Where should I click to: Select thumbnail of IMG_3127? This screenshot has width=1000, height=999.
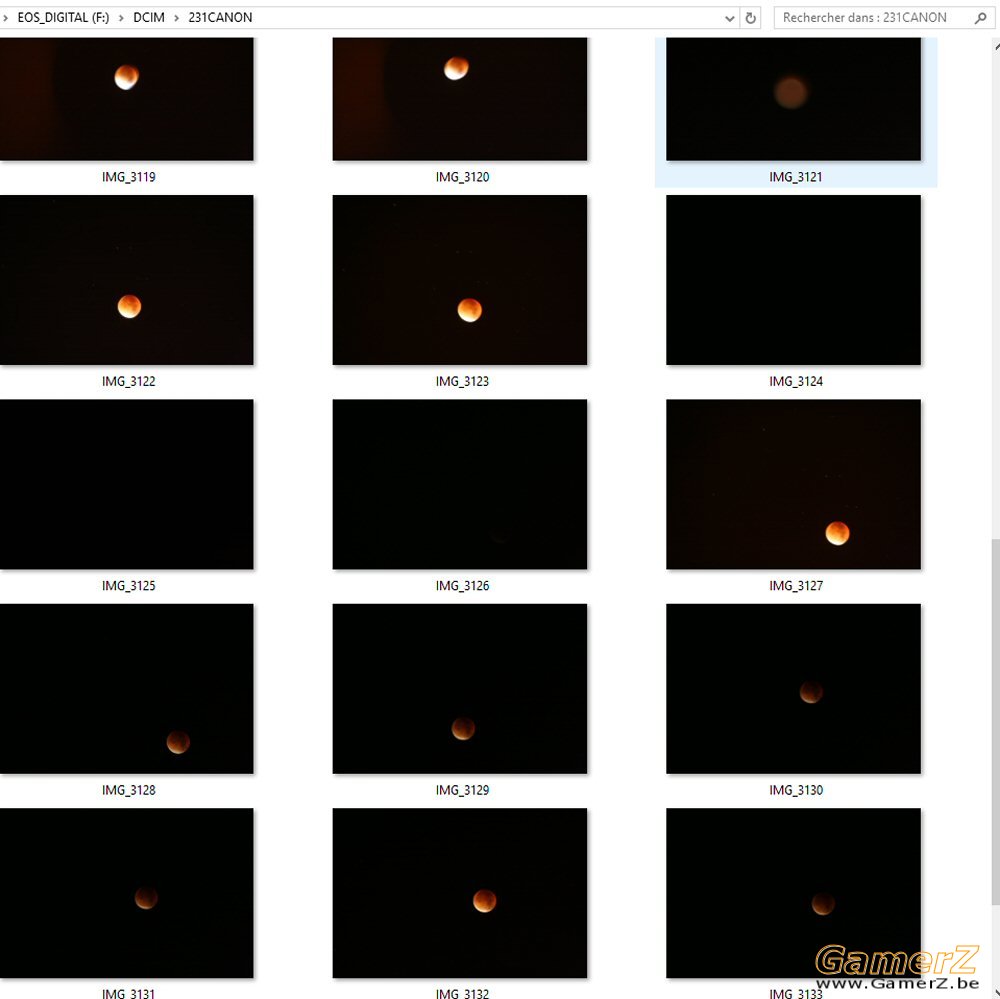click(793, 484)
